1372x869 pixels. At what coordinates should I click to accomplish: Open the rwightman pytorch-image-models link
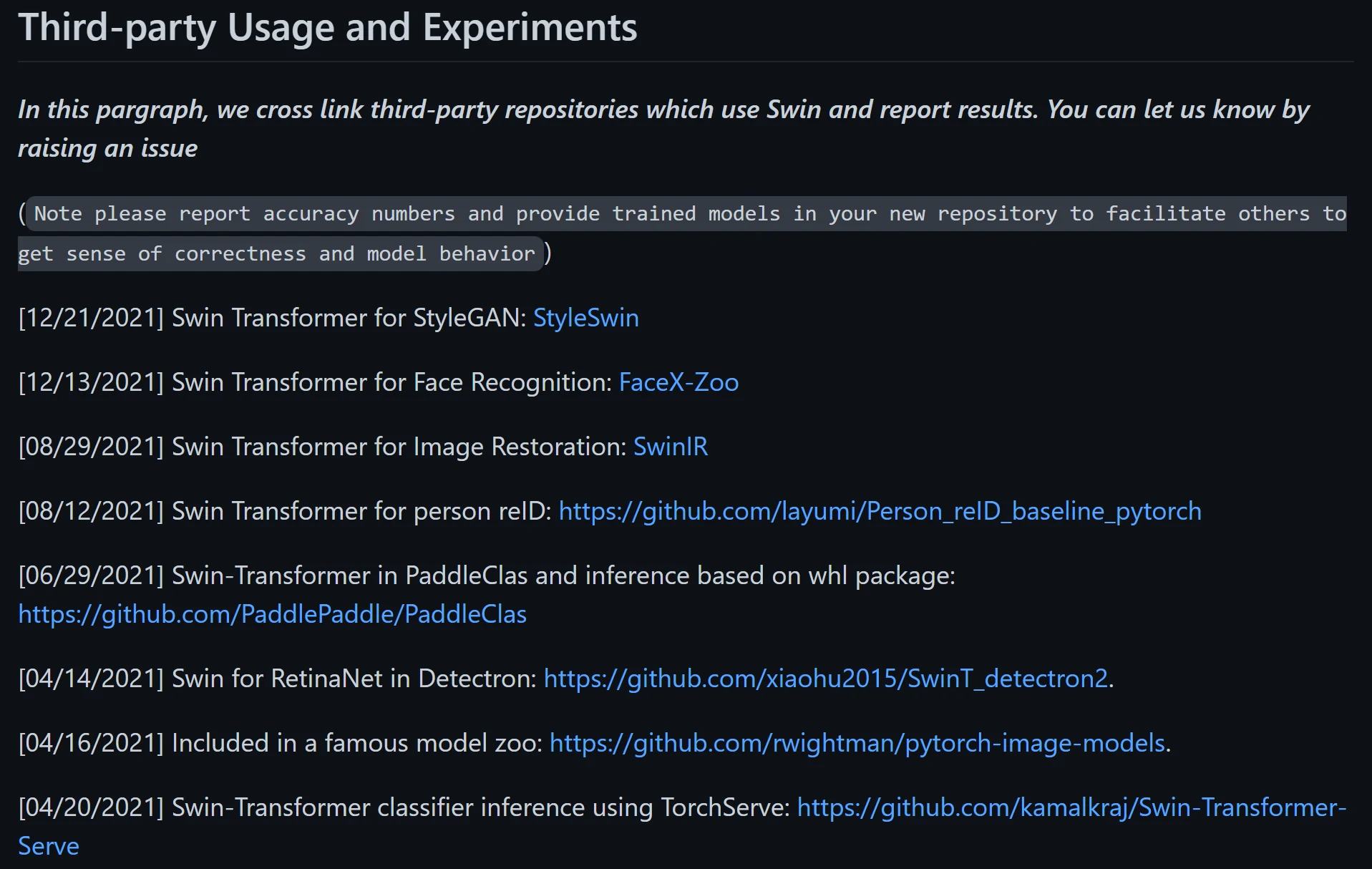[857, 743]
